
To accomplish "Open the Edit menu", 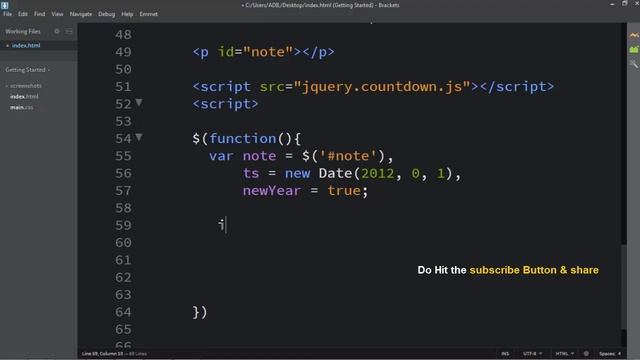I will click(x=22, y=14).
